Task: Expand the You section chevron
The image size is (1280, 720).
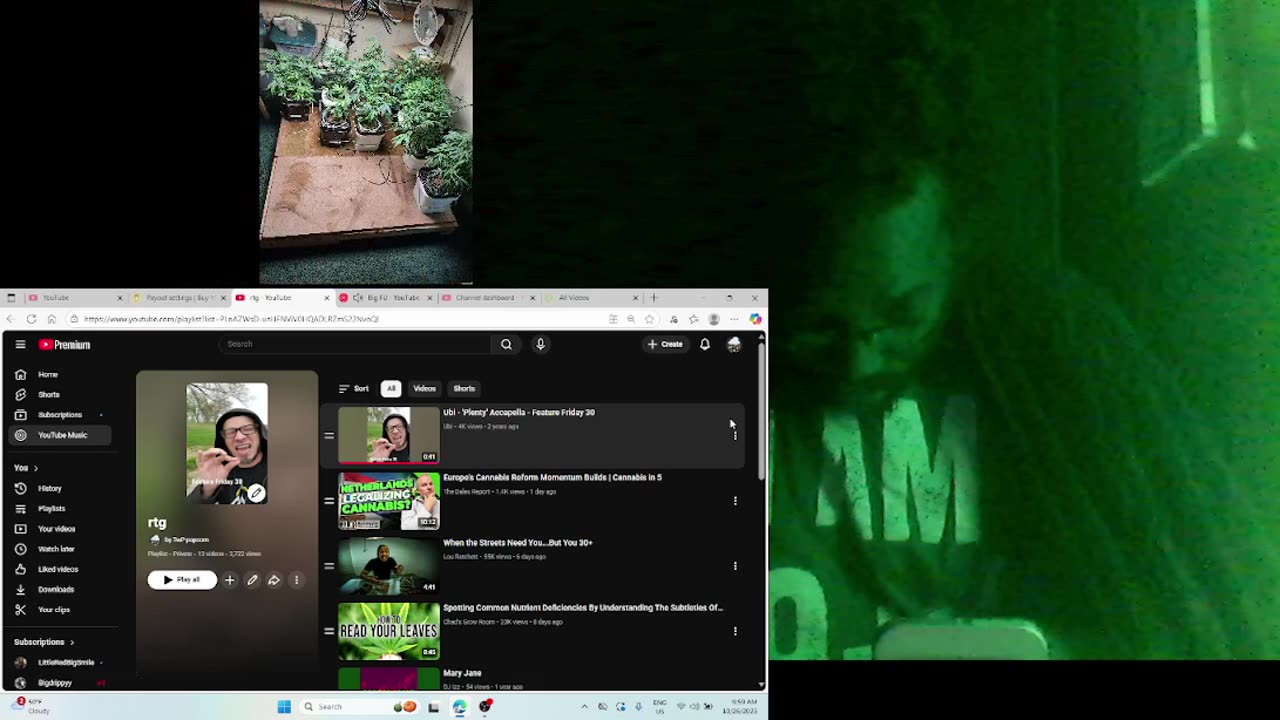Action: tap(36, 468)
